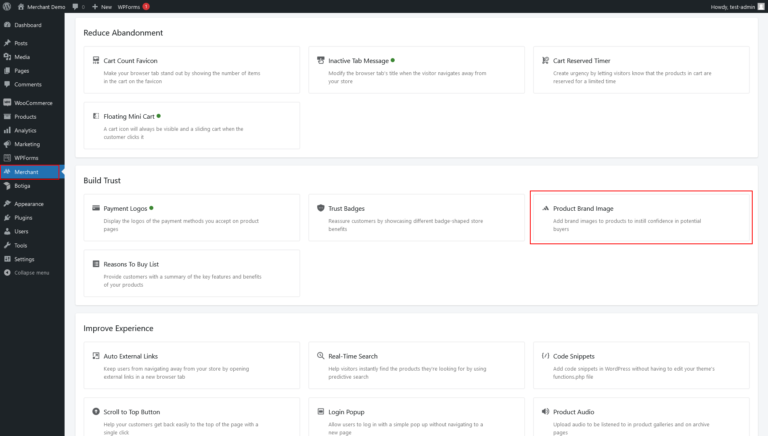Click the Improve Experience section heading
Viewport: 768px width, 436px height.
pyautogui.click(x=118, y=328)
